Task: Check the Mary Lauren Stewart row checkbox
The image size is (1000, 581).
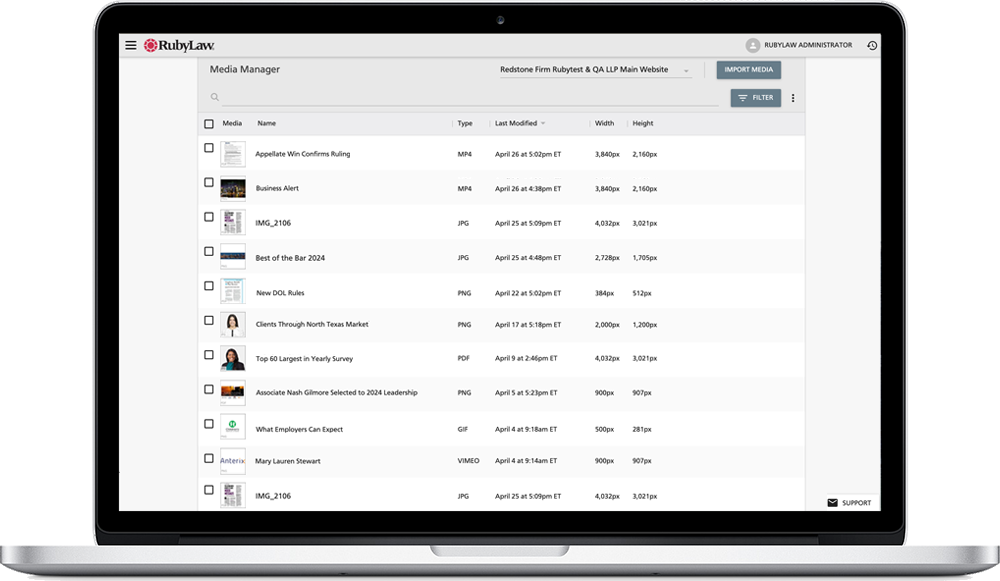Action: click(209, 458)
